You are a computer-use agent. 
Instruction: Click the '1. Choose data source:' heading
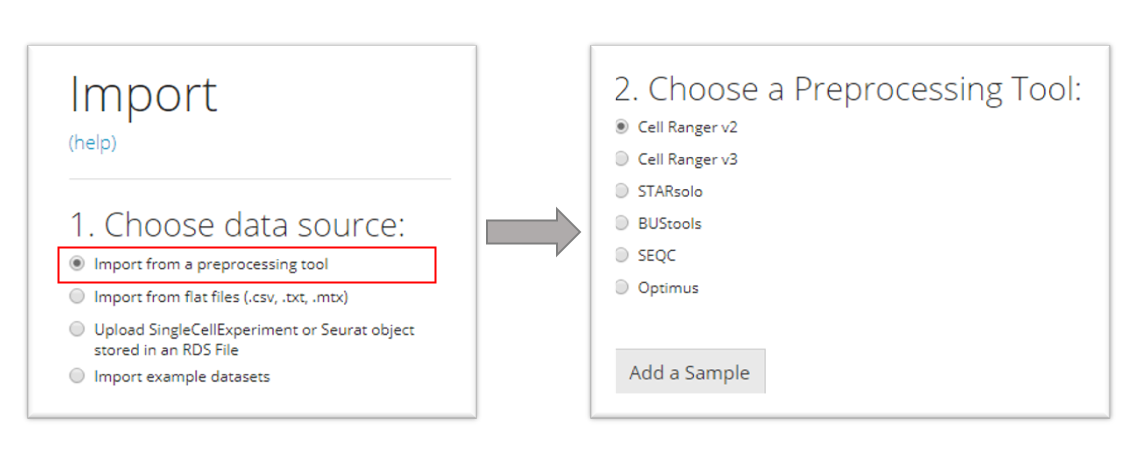point(237,224)
